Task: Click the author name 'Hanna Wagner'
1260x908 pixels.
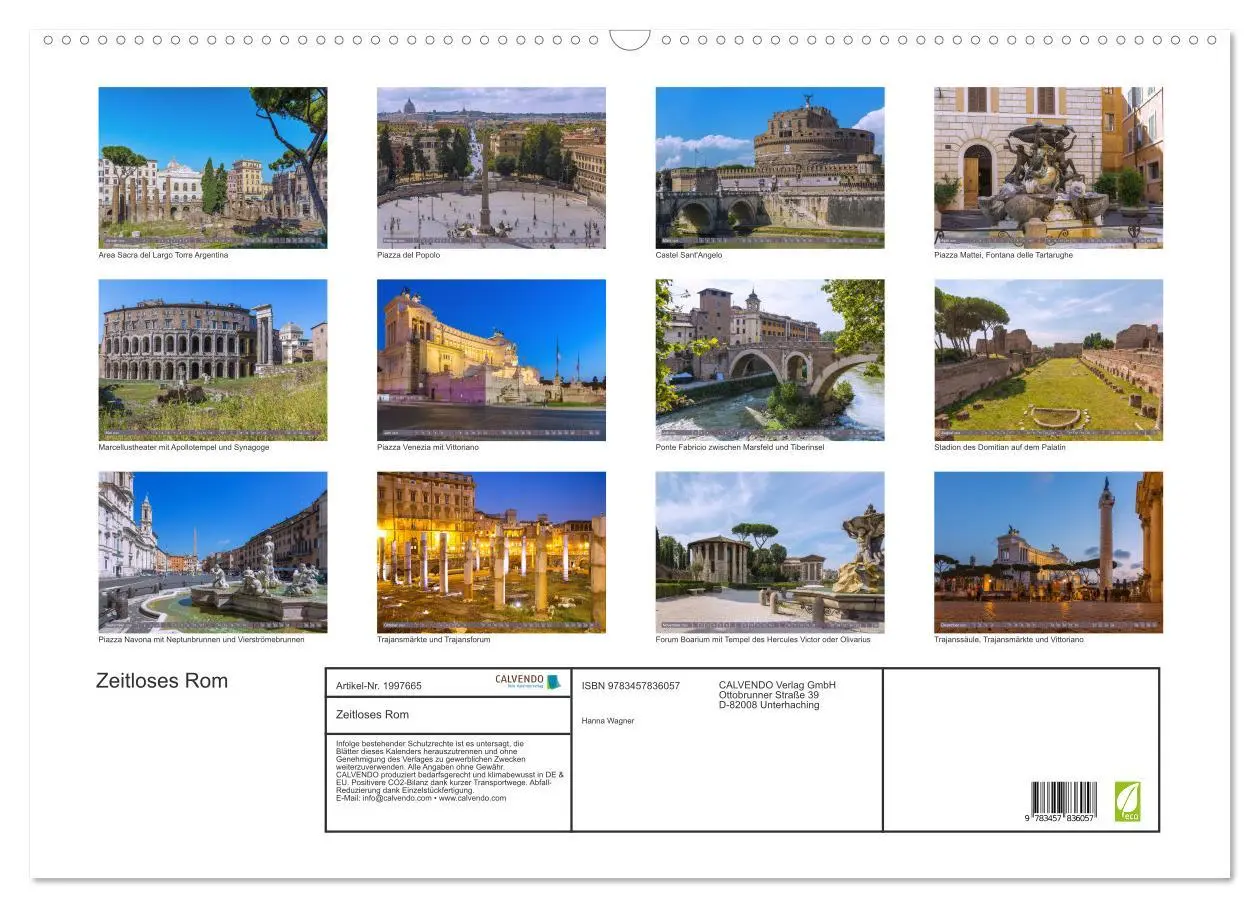Action: (608, 720)
